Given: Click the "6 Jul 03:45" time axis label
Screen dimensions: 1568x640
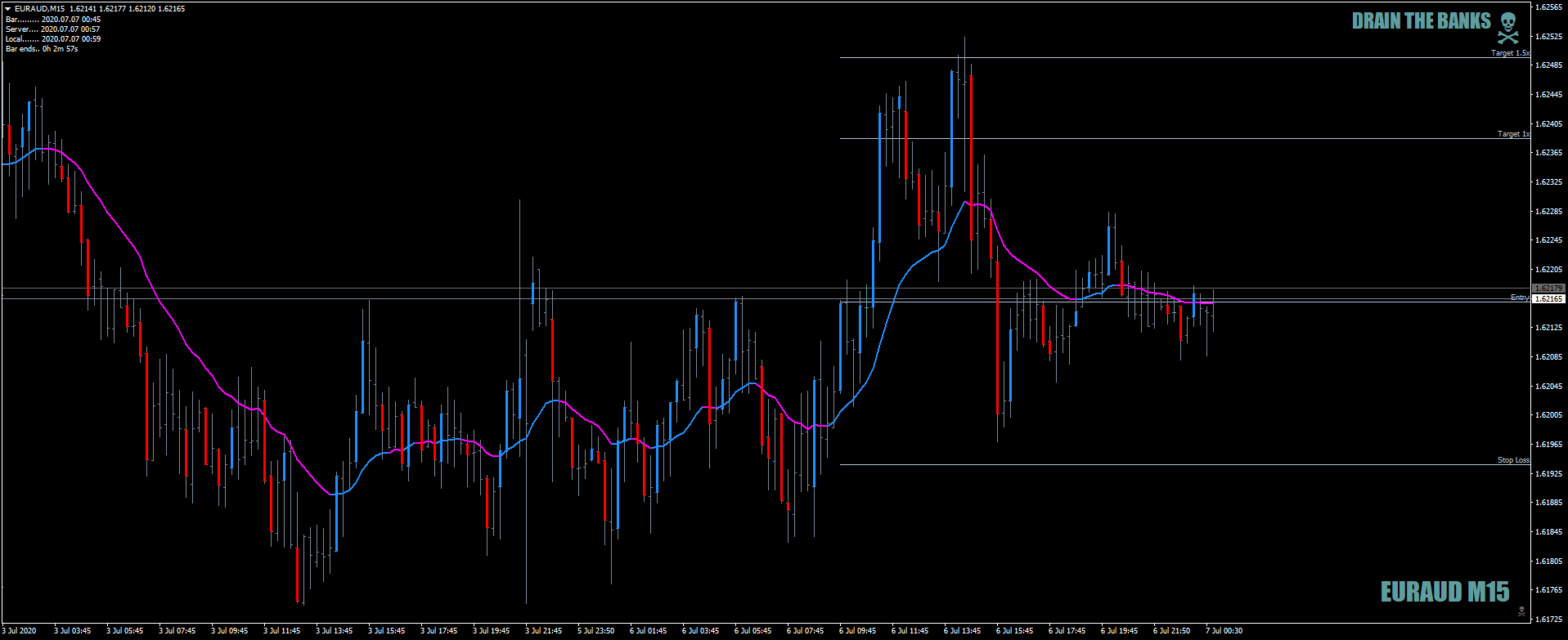Looking at the screenshot, I should coord(701,631).
